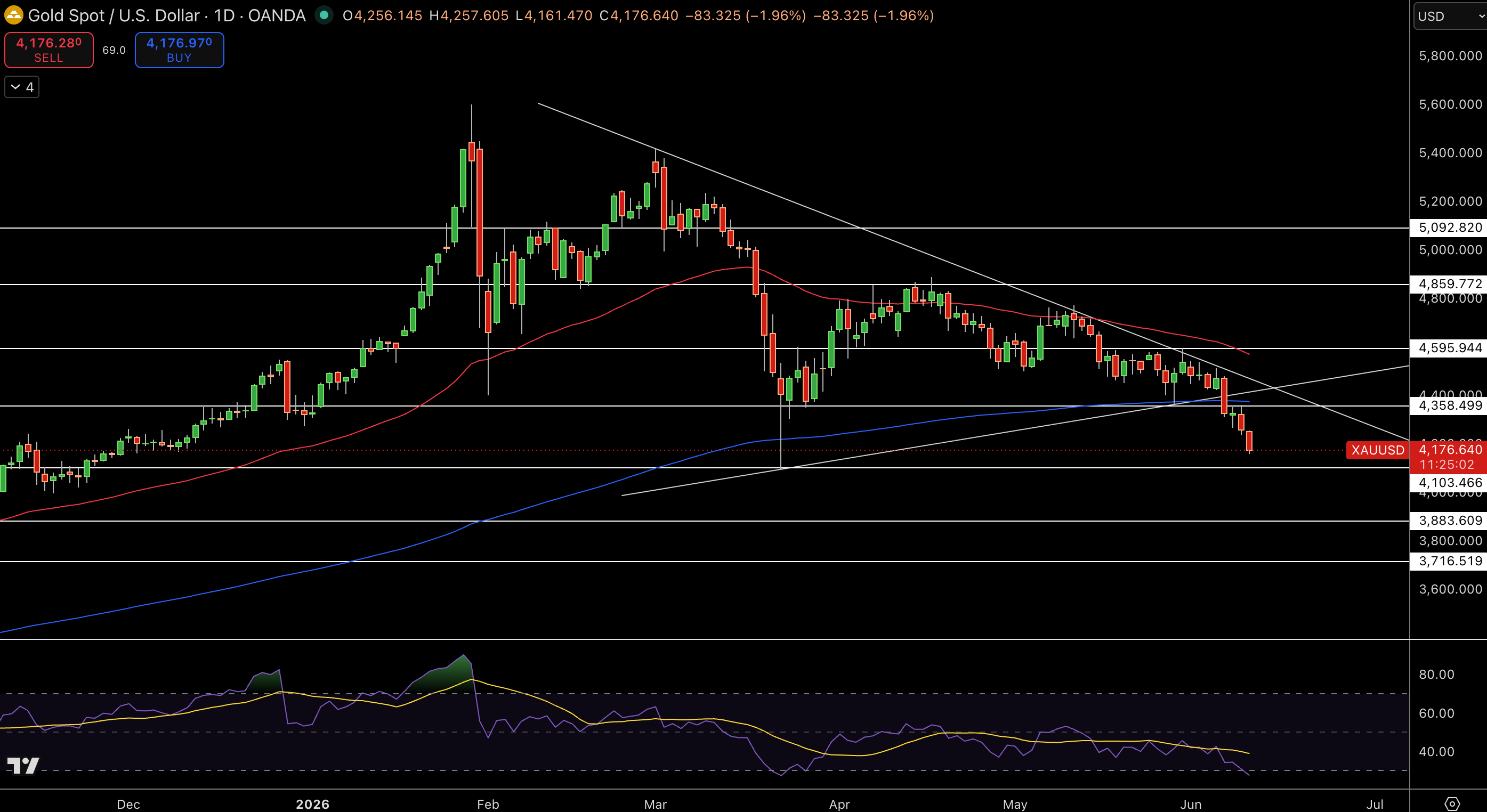Click the red SELL 4,176.280 button
Screen dimensions: 1487x812
pos(49,50)
